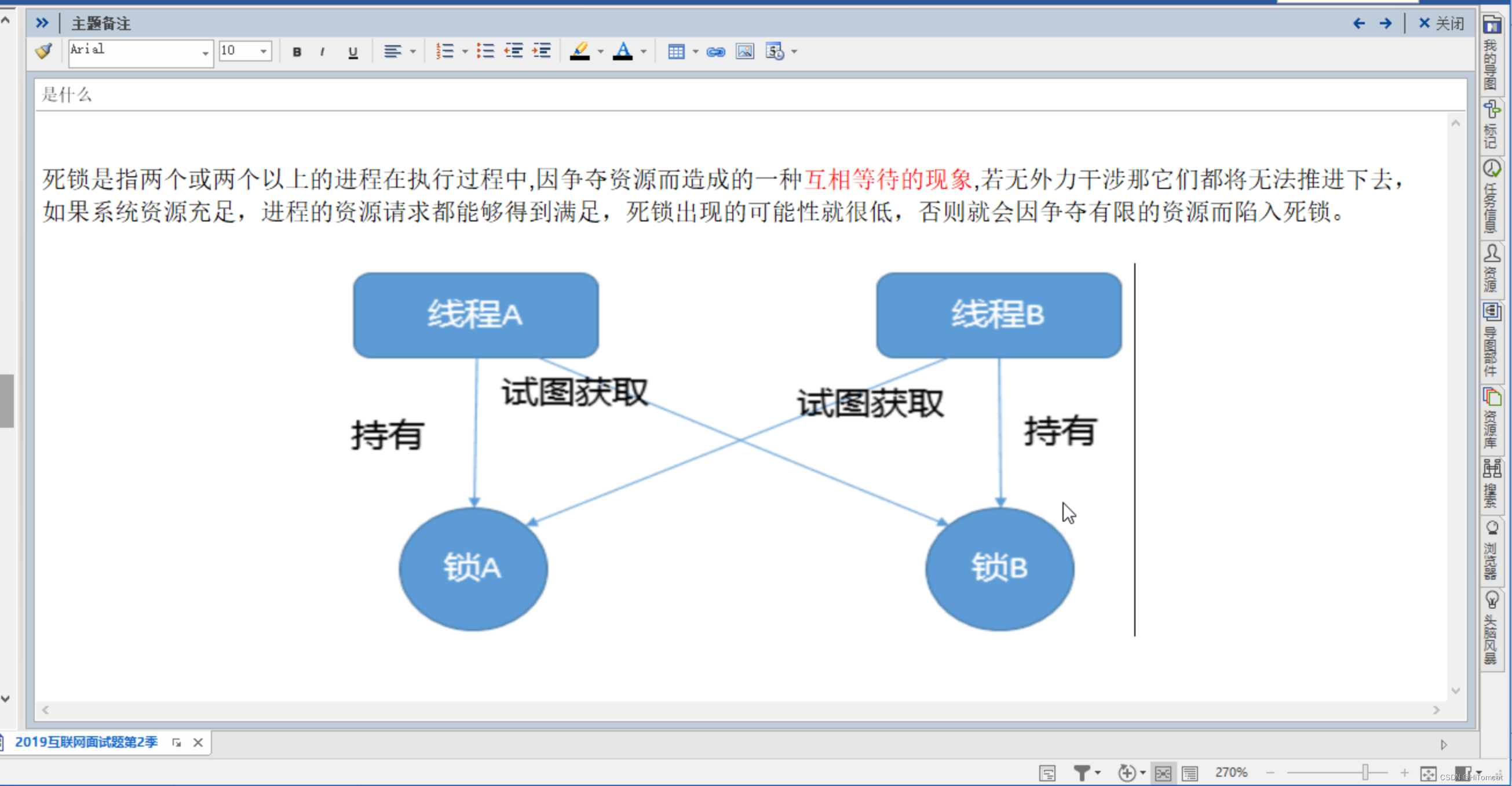Increase the paragraph indent

pyautogui.click(x=541, y=52)
